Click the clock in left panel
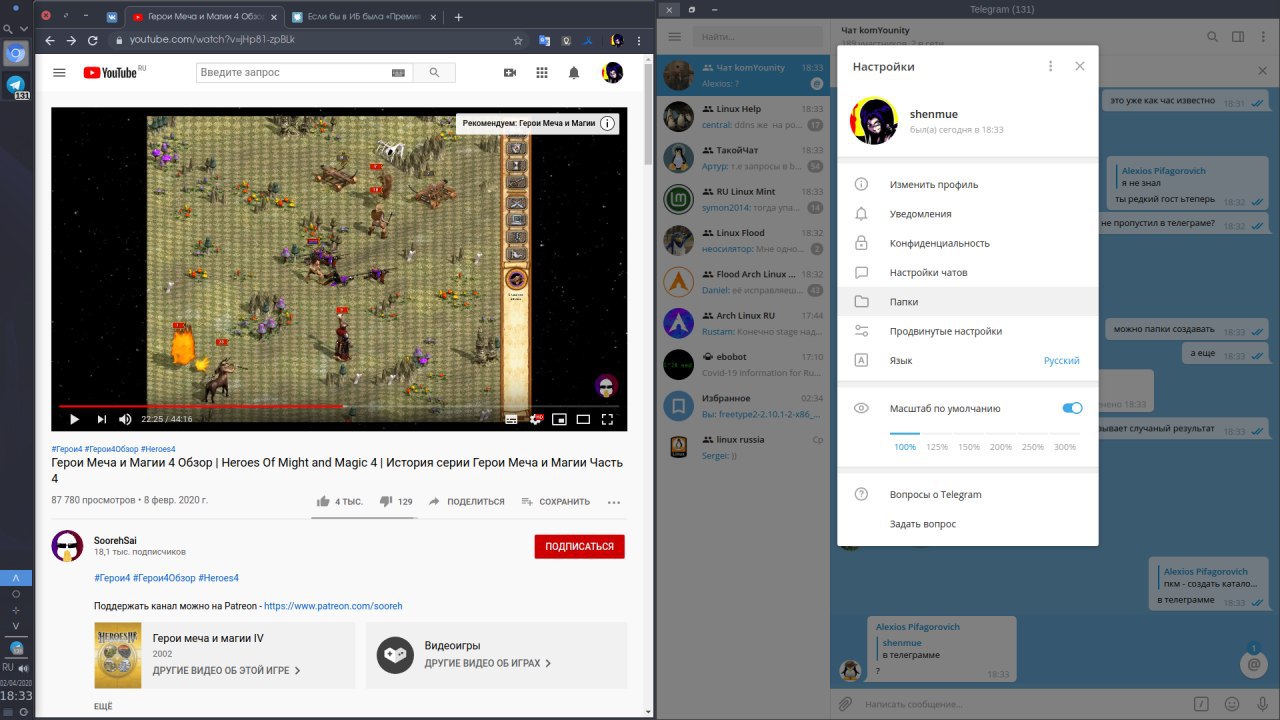The height and width of the screenshot is (720, 1280). [x=16, y=695]
